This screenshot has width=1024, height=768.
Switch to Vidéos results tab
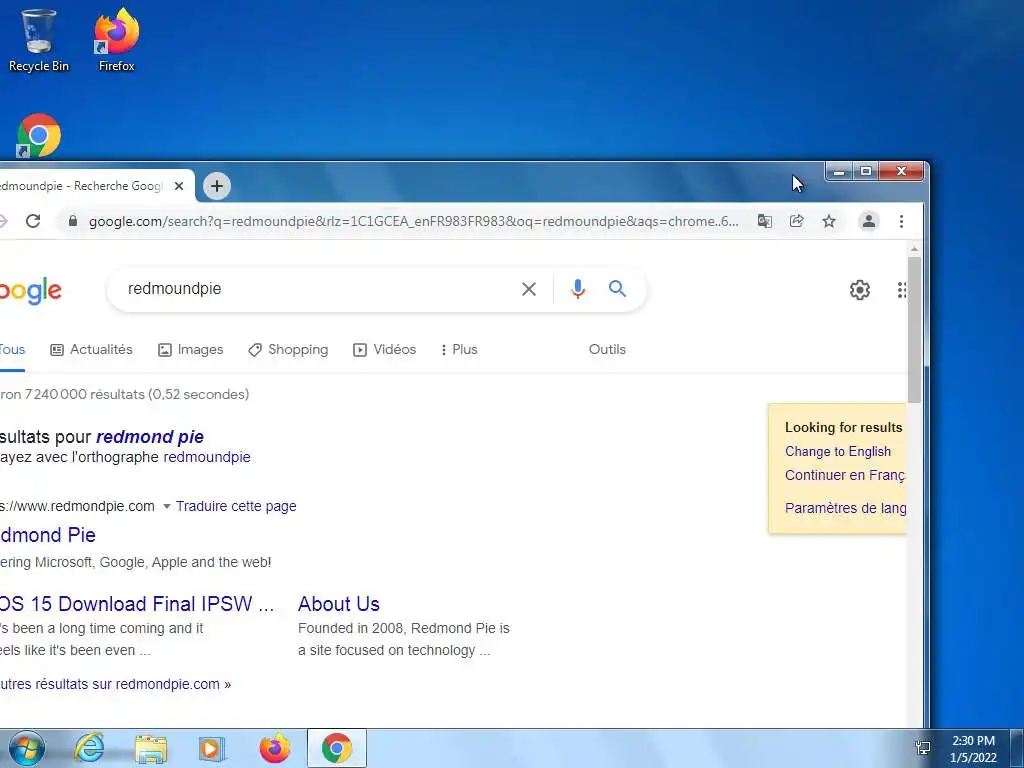point(384,349)
